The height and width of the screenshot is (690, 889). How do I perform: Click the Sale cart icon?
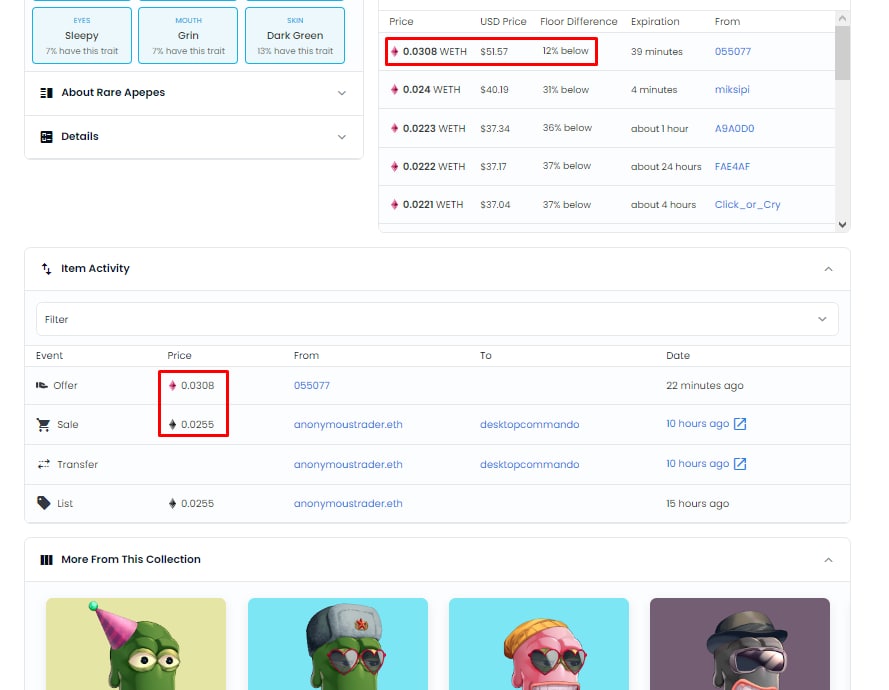point(44,425)
